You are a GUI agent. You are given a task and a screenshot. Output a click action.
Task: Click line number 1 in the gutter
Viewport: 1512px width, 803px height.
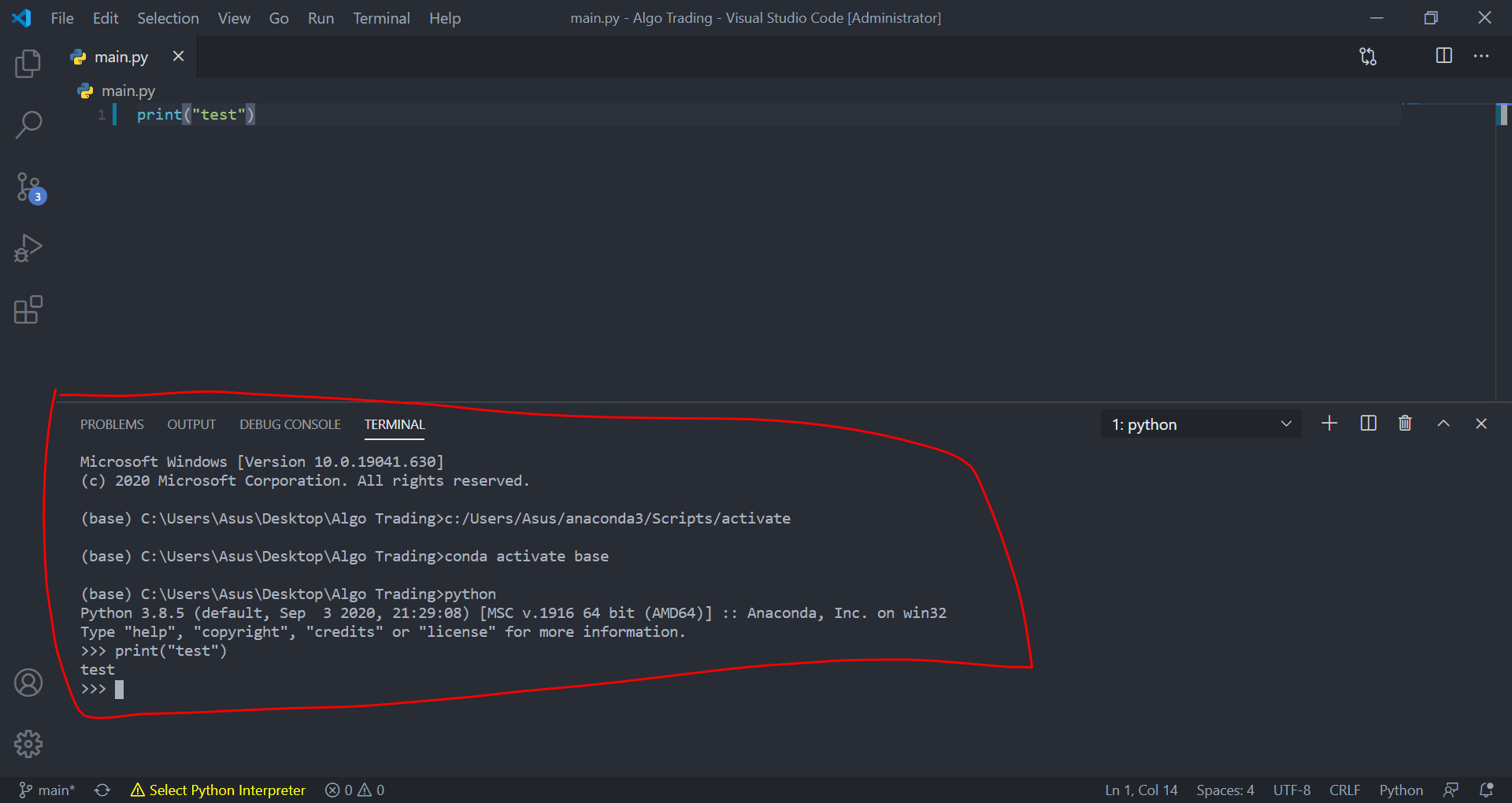coord(102,115)
